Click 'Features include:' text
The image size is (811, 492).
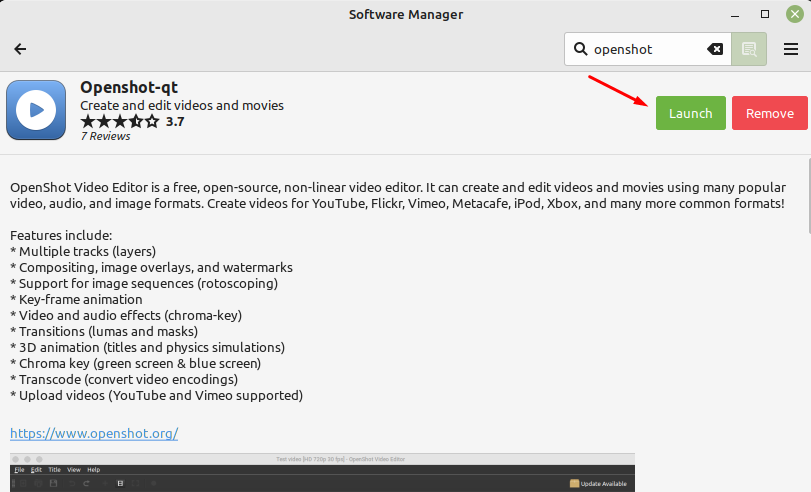coord(61,235)
